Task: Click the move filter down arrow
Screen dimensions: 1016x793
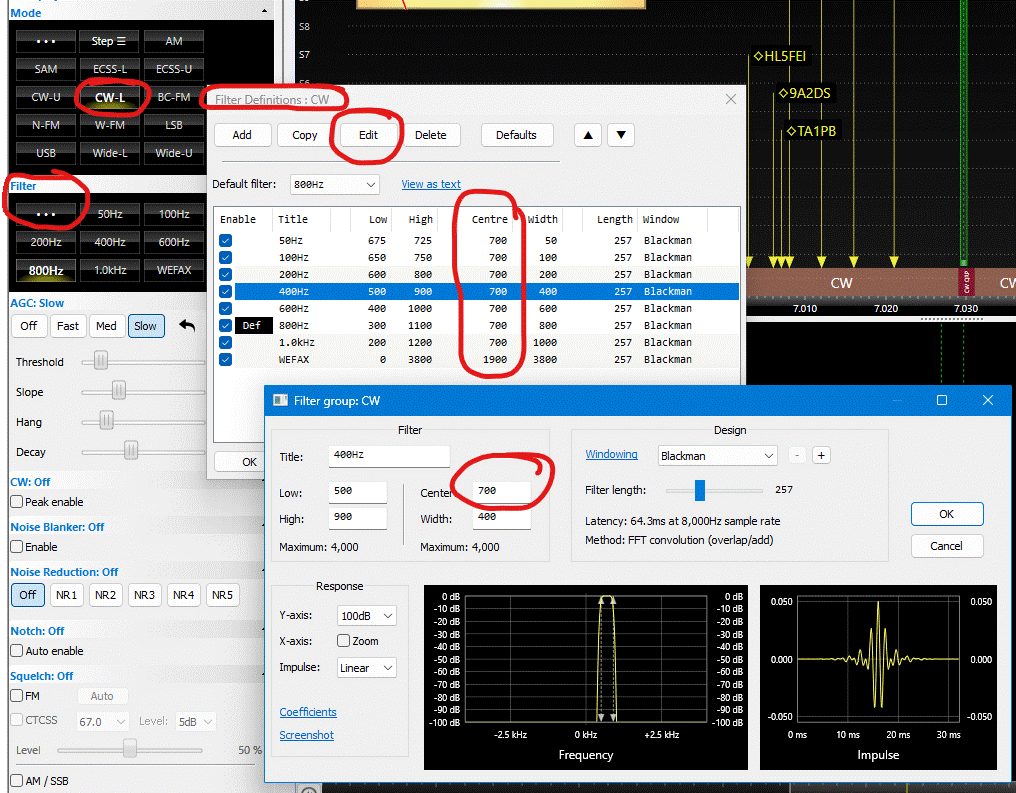Action: (621, 135)
